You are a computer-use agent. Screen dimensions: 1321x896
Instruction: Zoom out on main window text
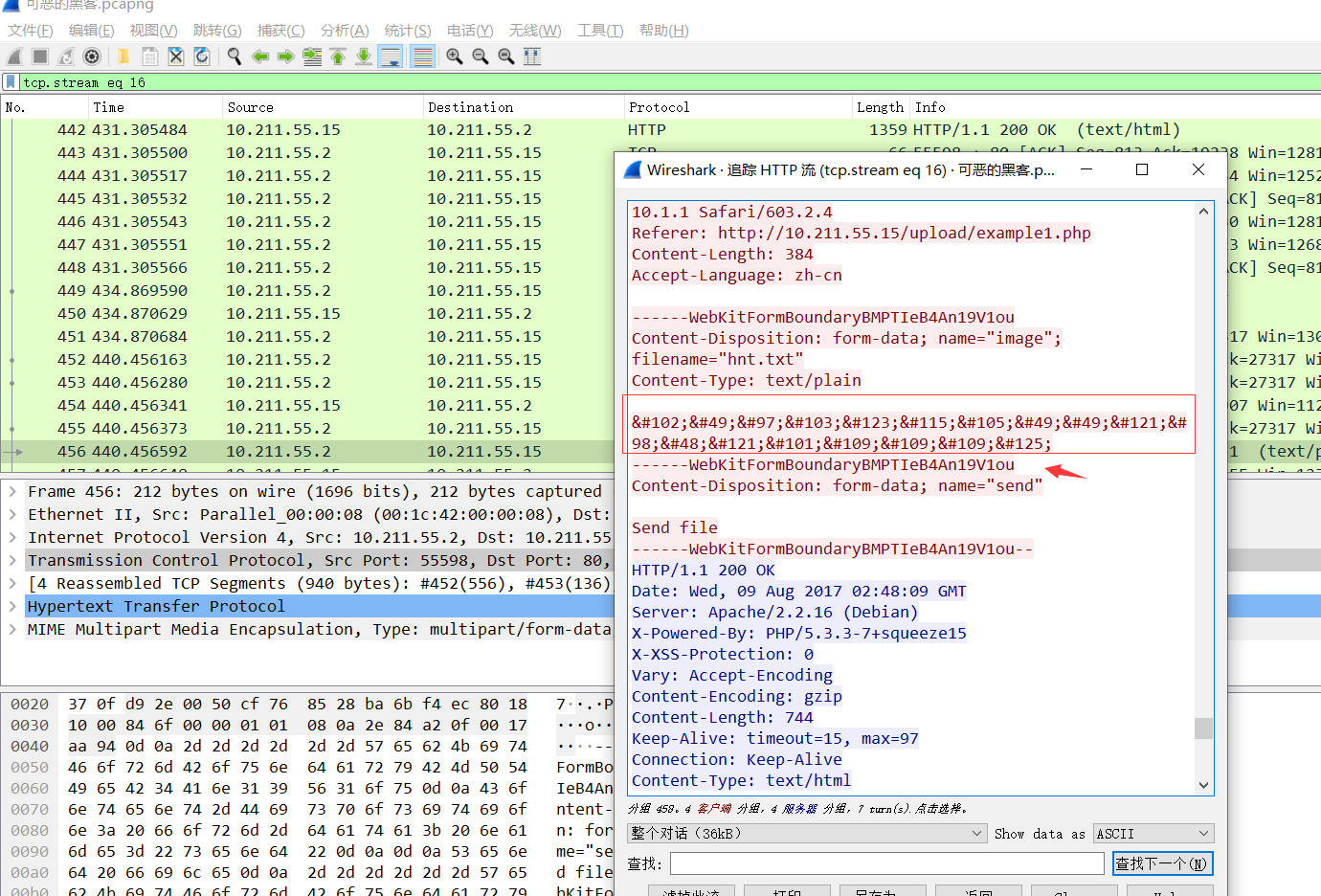(x=481, y=56)
